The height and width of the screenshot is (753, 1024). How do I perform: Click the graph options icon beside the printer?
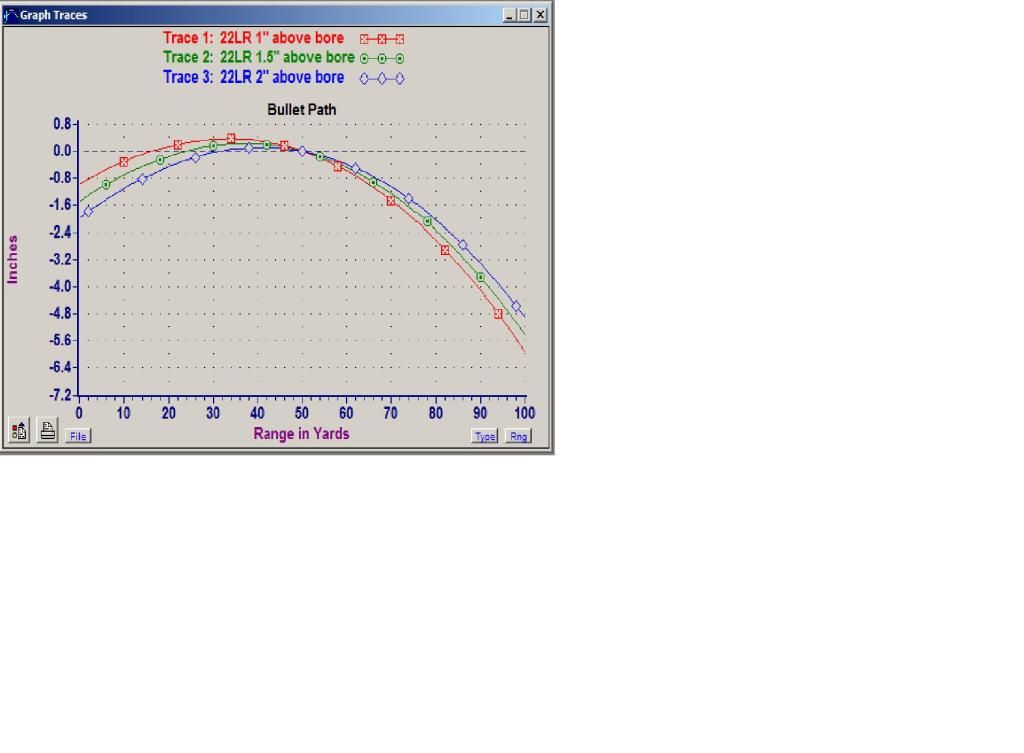coord(19,431)
